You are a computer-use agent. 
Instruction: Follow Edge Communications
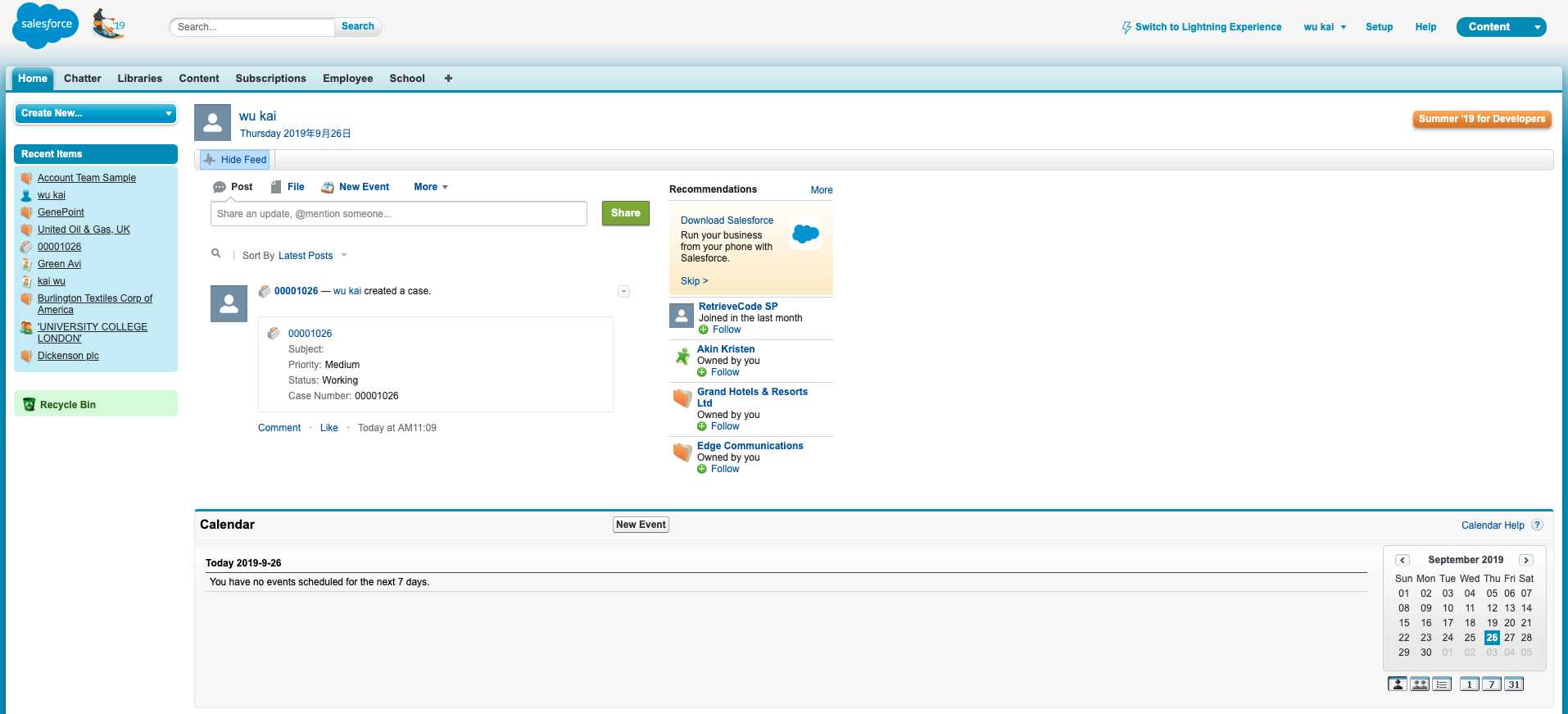click(718, 469)
